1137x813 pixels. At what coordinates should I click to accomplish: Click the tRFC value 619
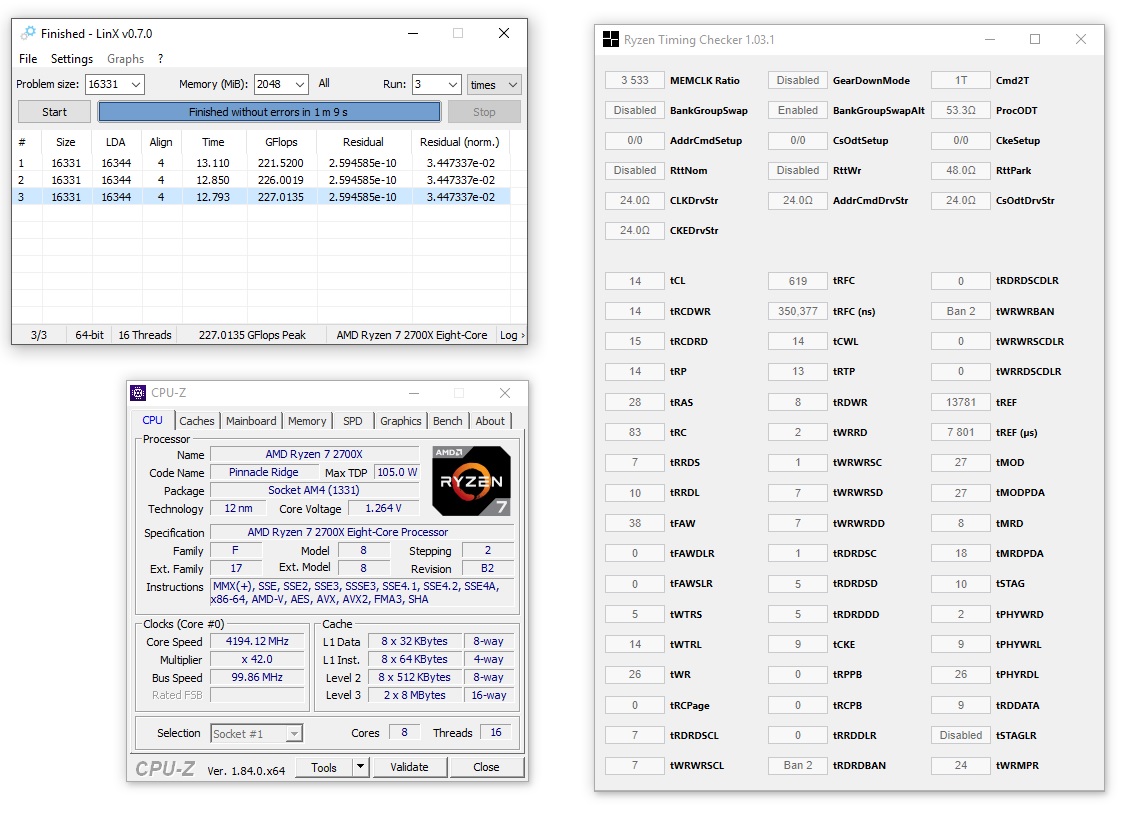(798, 281)
